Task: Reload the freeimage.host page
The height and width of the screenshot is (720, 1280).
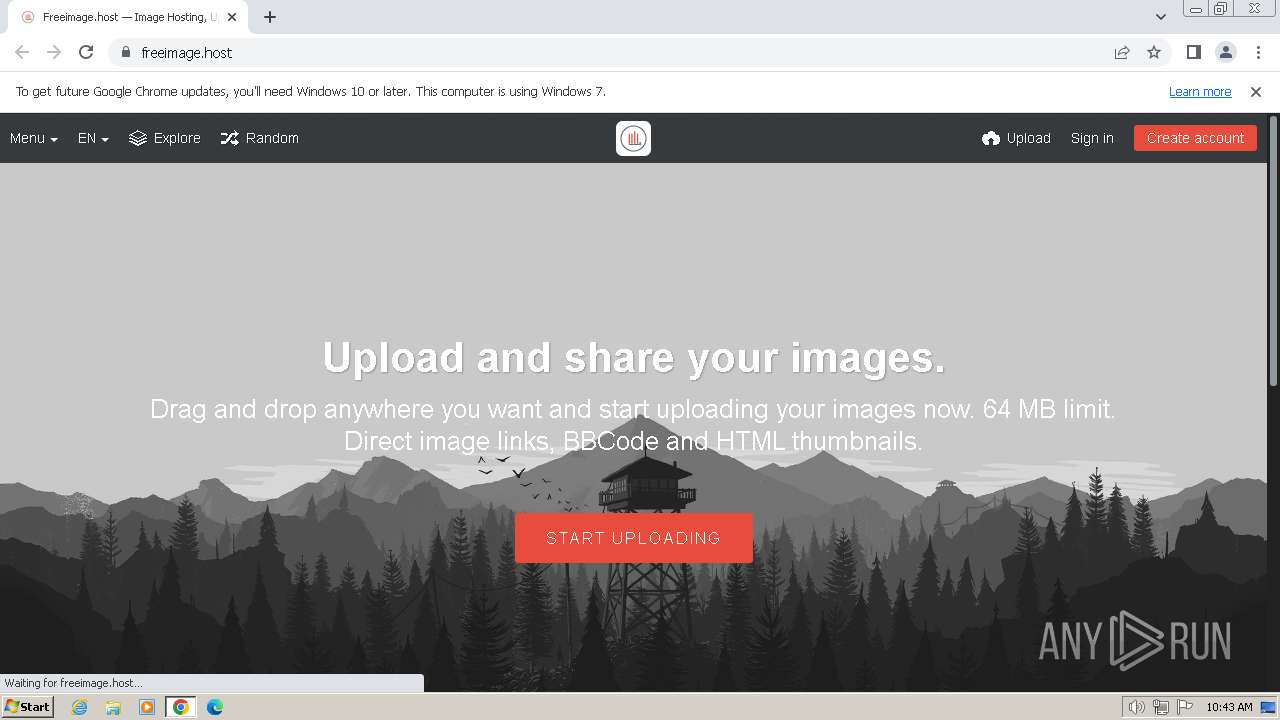Action: point(86,52)
